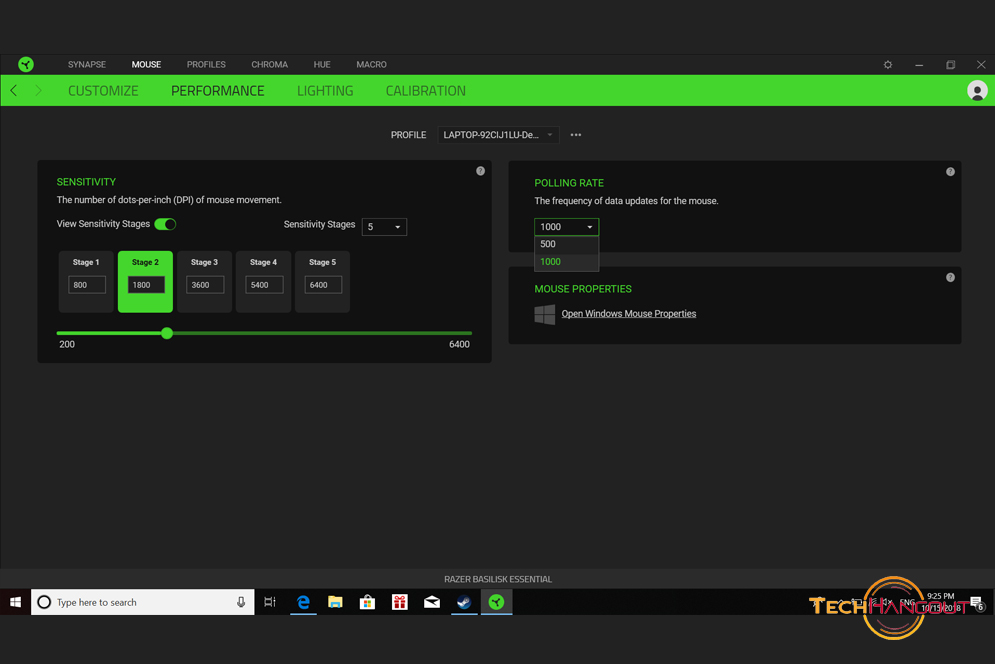Screen dimensions: 995x664
Task: Click Stage 1 DPI field 800
Action: coord(87,285)
